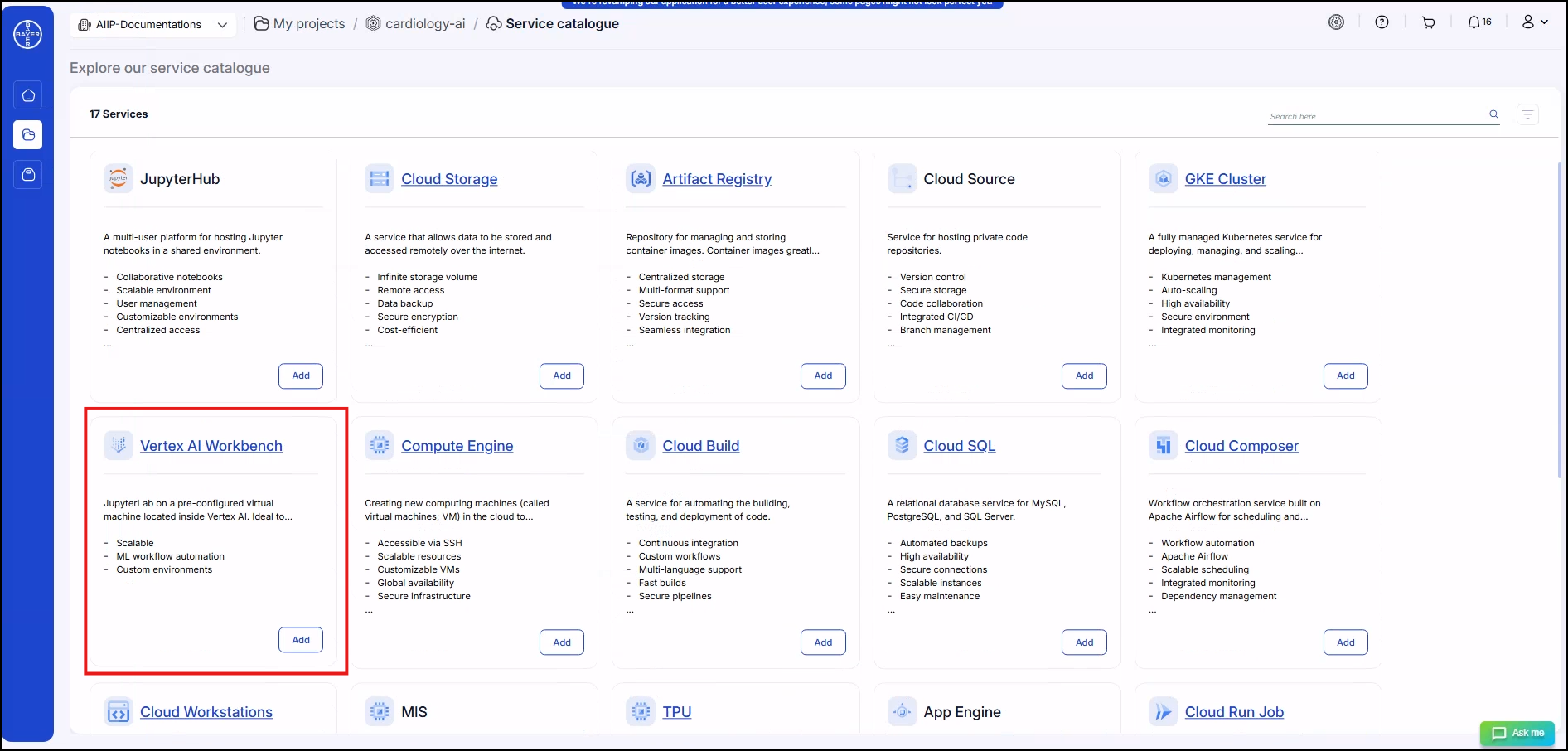Open the Cloud SQL link
The width and height of the screenshot is (1568, 751).
click(960, 446)
